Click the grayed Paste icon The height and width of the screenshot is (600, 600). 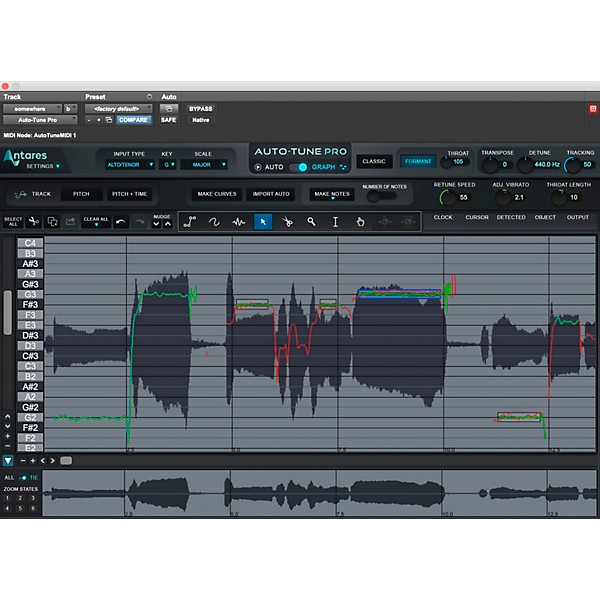click(70, 221)
